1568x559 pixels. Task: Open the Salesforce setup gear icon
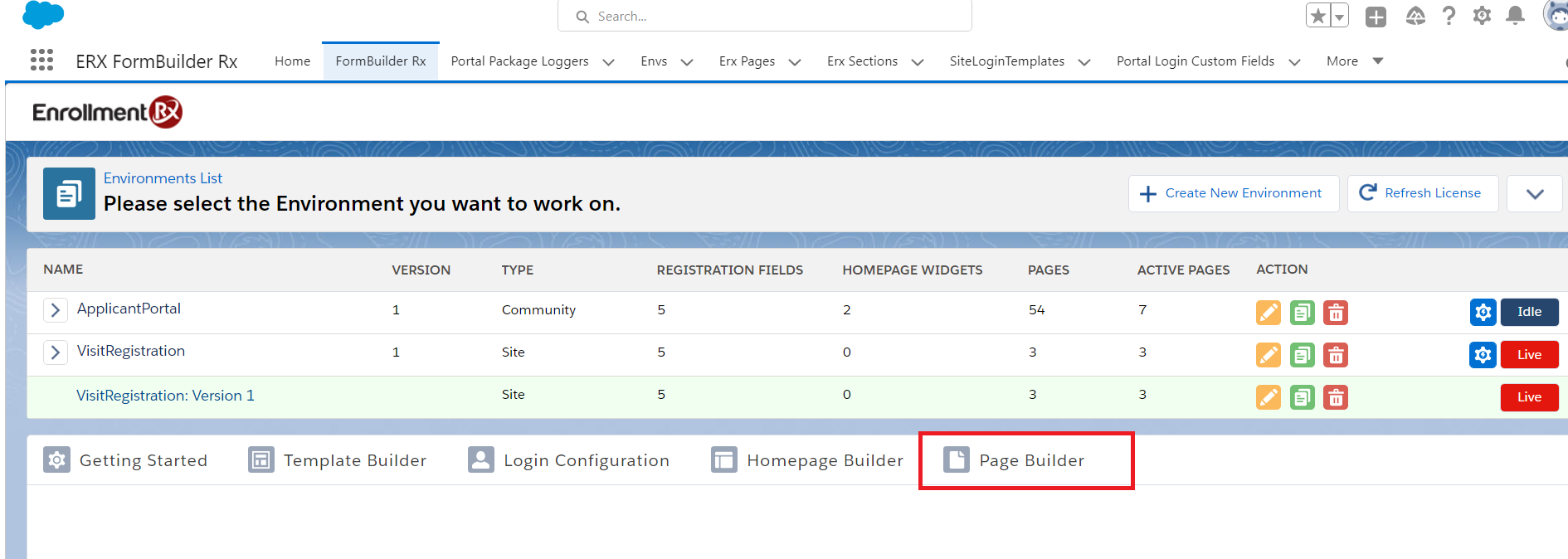[1482, 16]
